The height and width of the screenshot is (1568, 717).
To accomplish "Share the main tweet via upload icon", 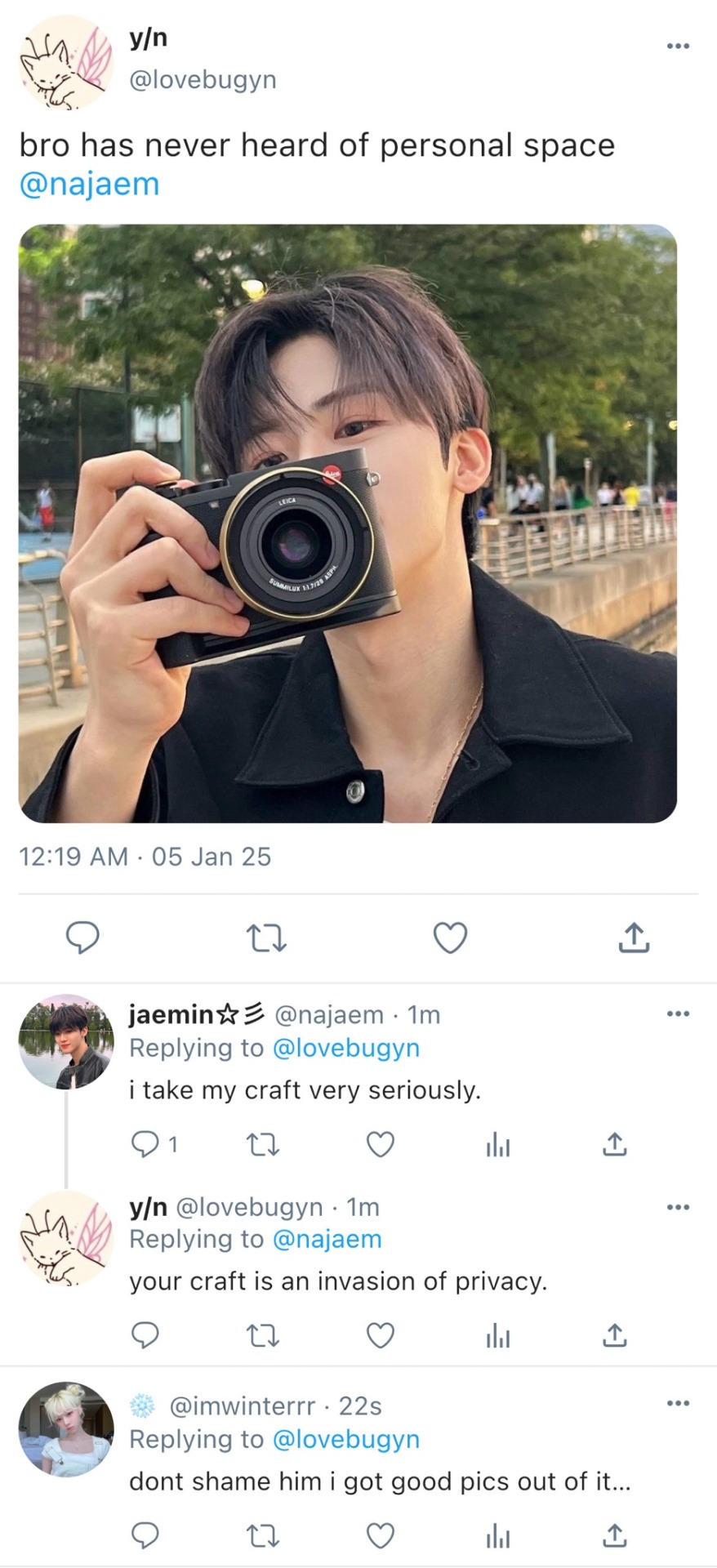I will (x=634, y=938).
